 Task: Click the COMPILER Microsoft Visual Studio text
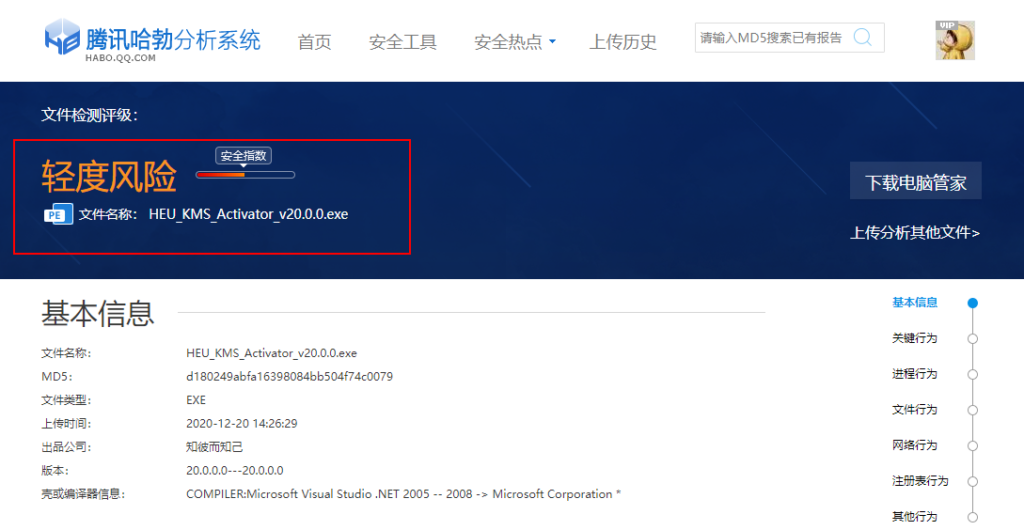click(x=403, y=494)
